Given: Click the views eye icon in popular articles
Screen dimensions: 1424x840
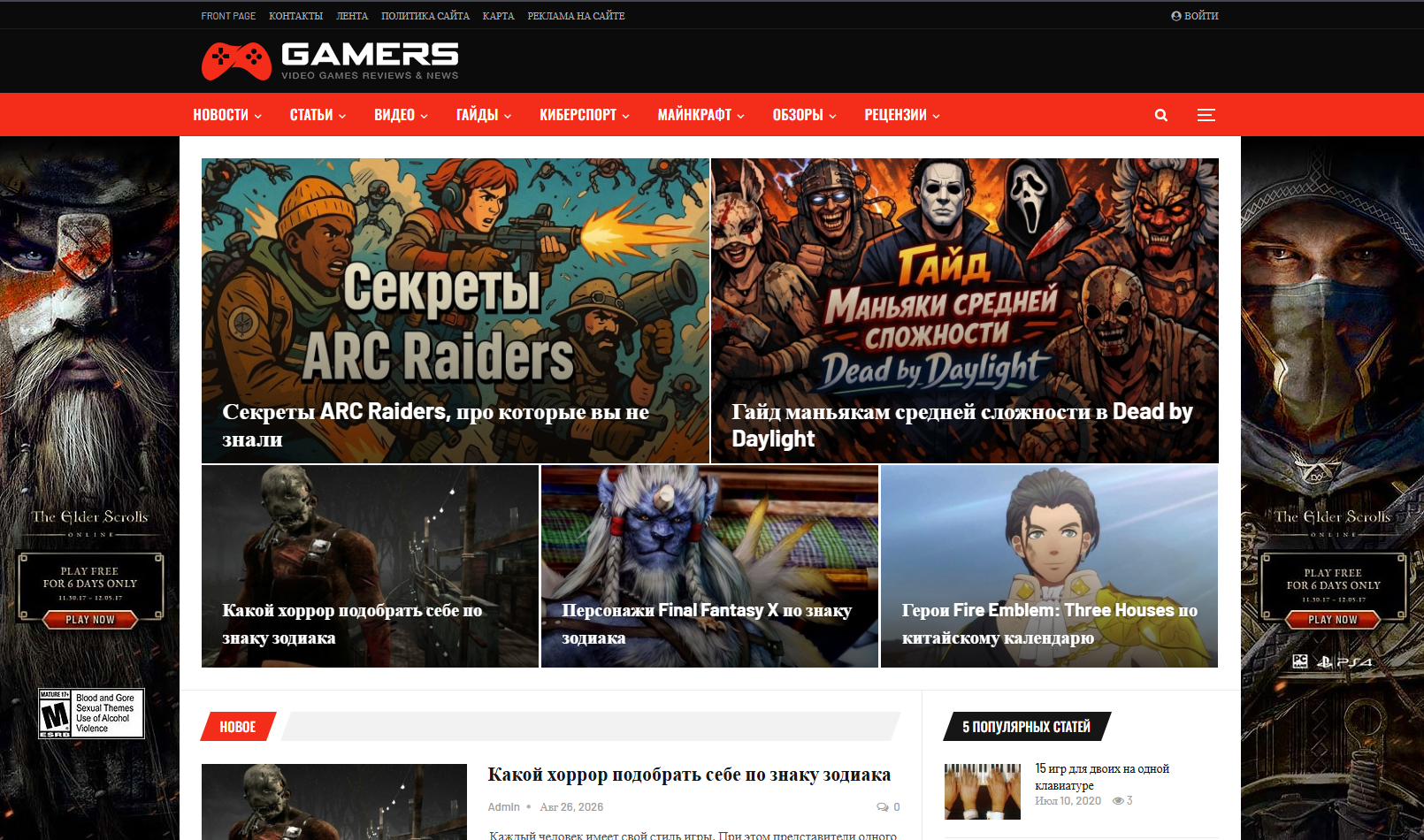Looking at the screenshot, I should point(1118,801).
